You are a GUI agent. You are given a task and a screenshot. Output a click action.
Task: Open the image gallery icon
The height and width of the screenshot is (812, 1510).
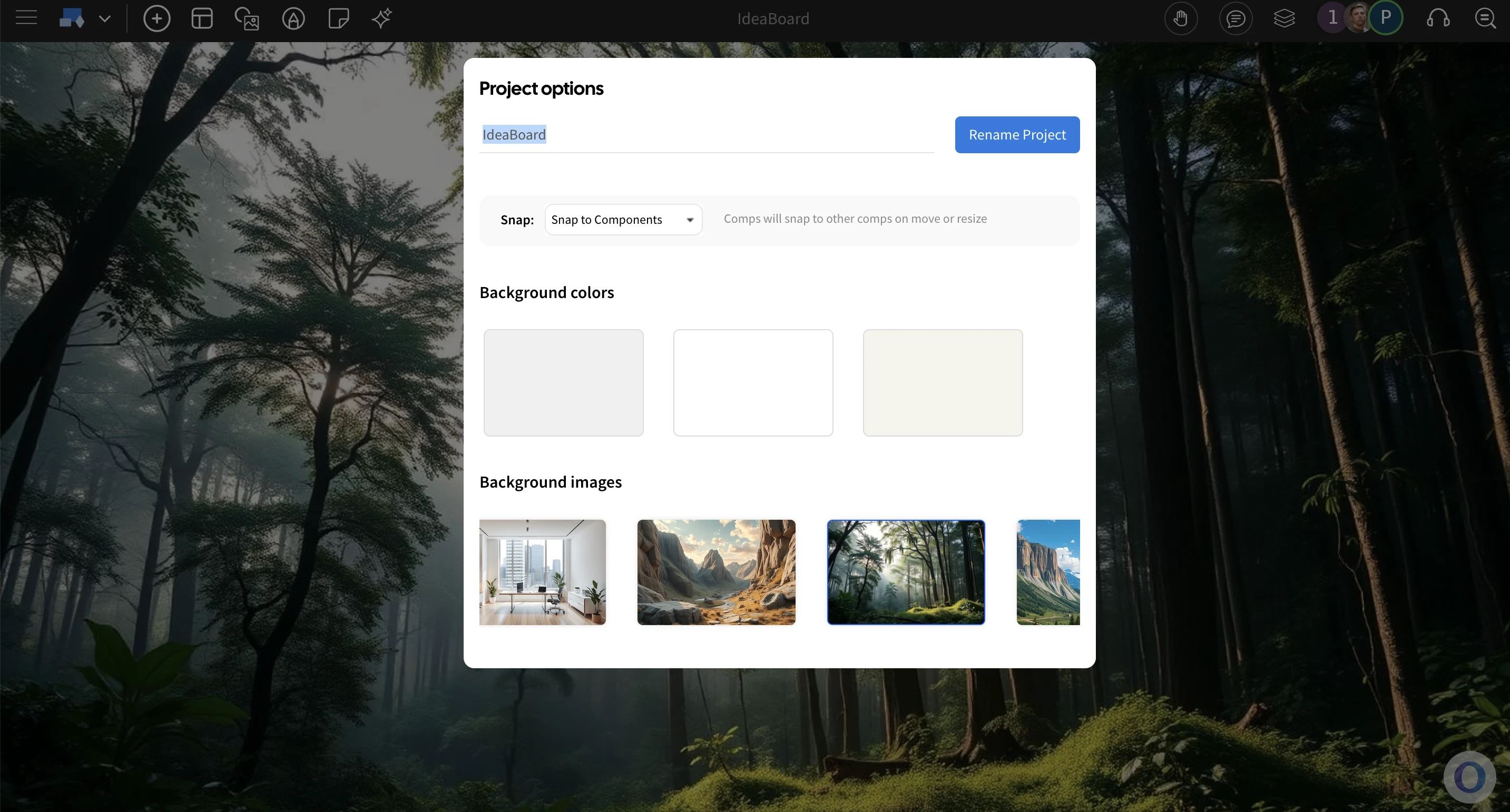[247, 19]
